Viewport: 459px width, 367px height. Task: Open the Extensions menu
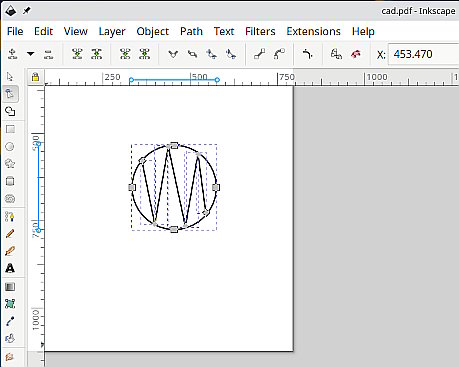tap(313, 31)
